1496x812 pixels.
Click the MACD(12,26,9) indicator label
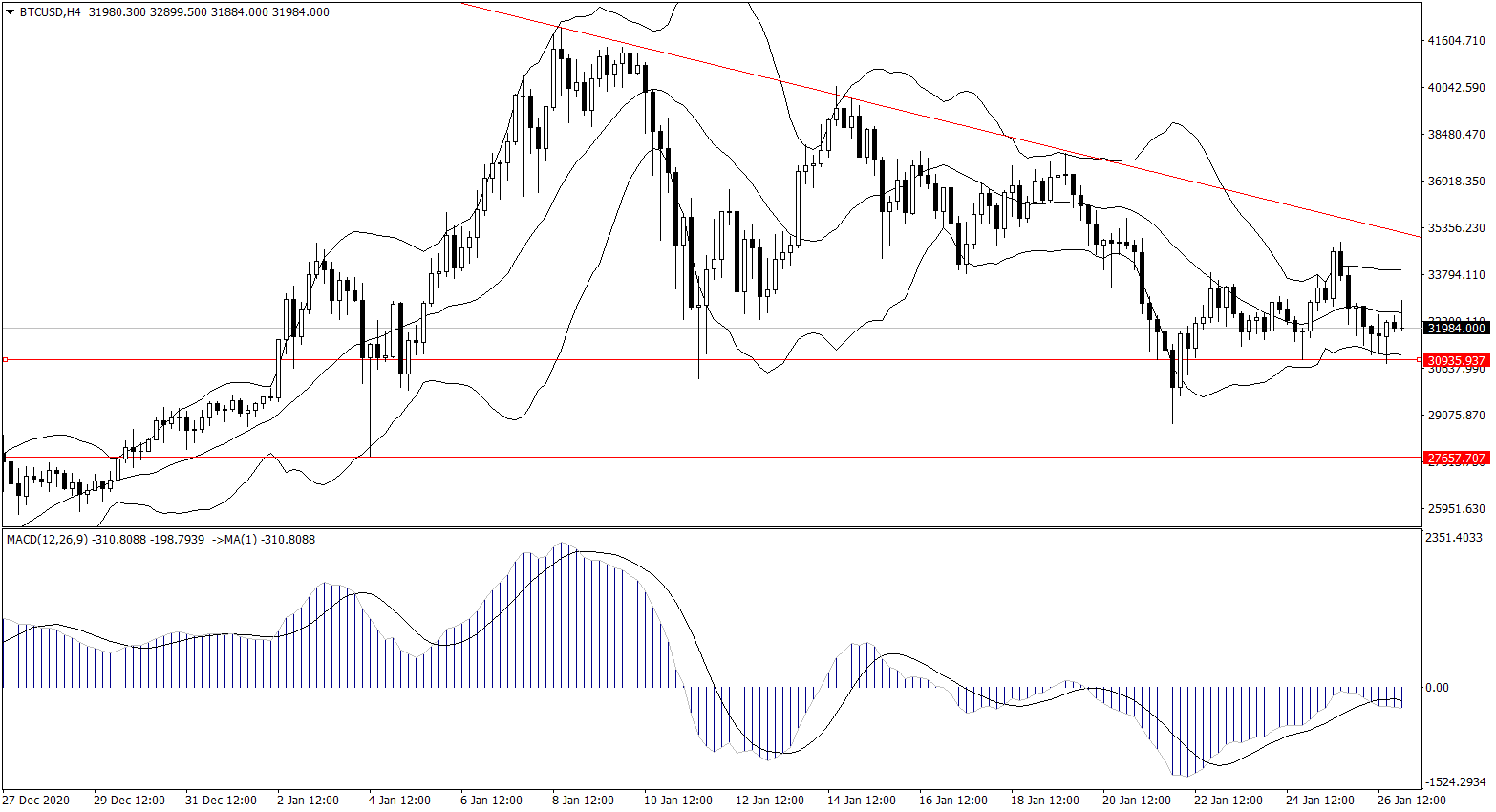pyautogui.click(x=47, y=540)
